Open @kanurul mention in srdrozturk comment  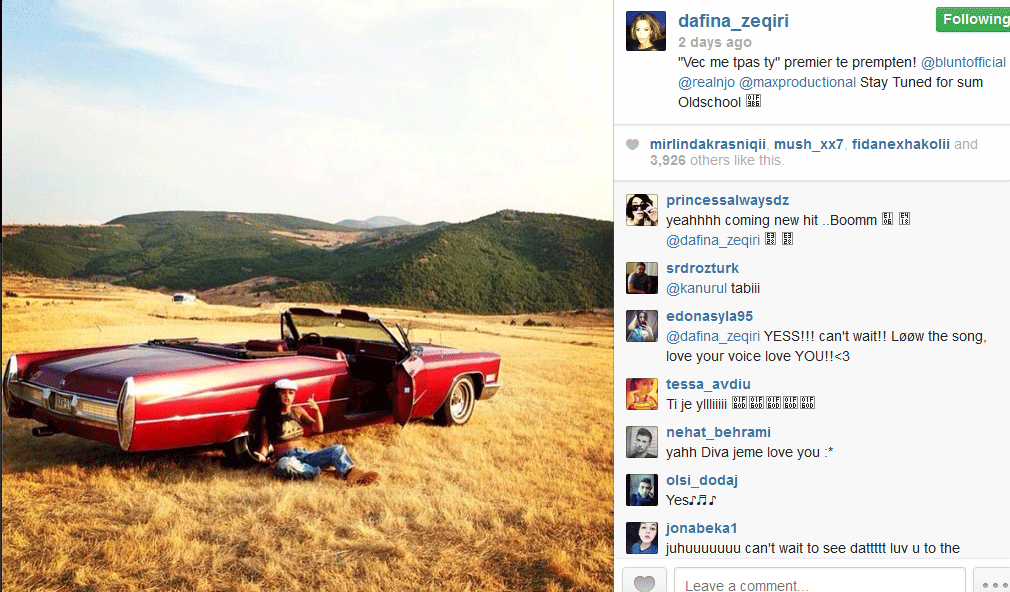tap(696, 289)
